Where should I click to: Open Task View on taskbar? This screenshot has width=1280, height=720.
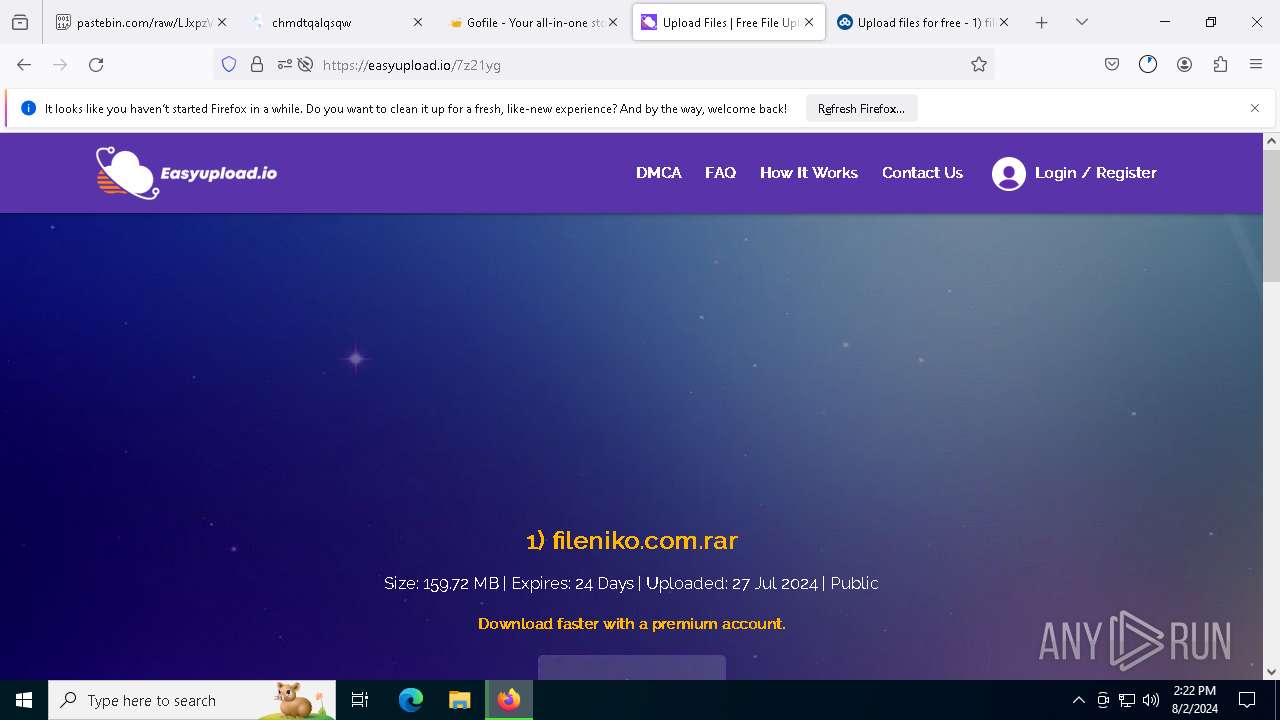point(361,700)
